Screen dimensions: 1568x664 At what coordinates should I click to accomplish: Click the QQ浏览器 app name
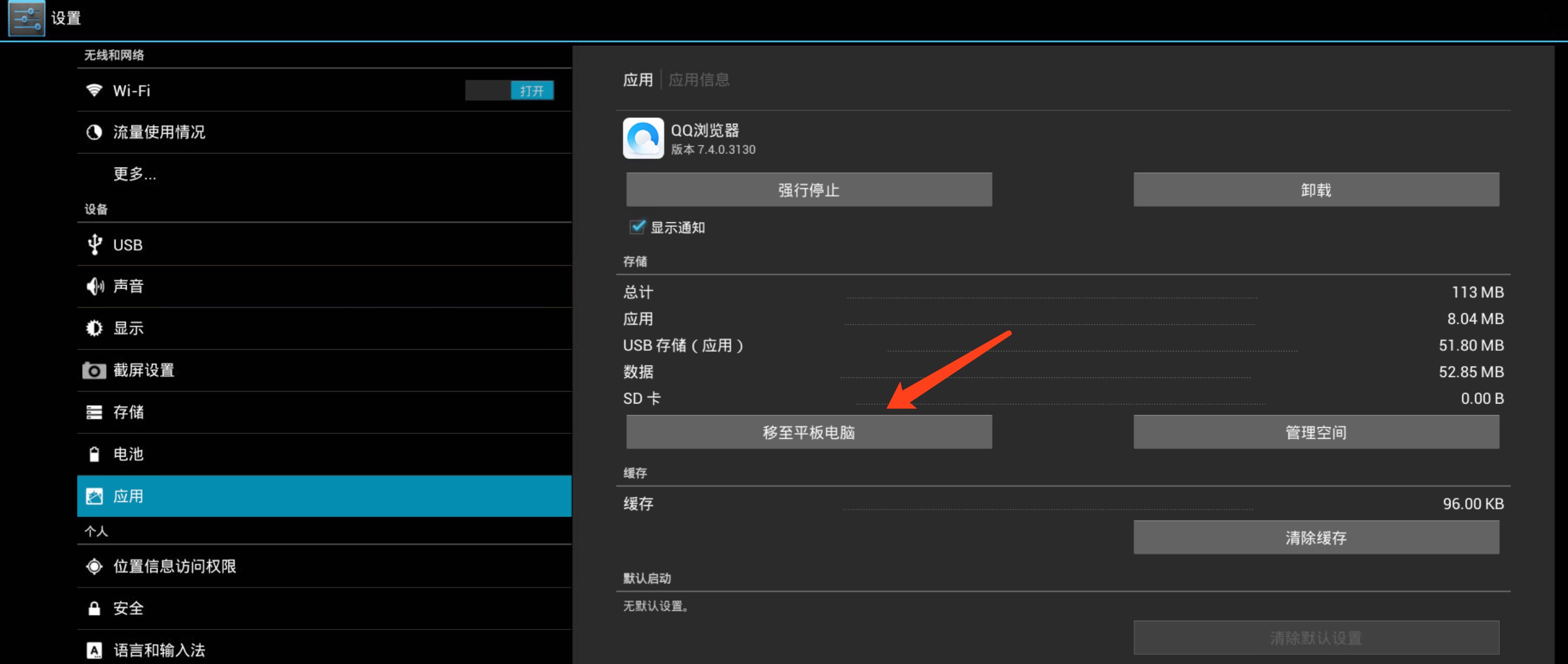point(705,130)
